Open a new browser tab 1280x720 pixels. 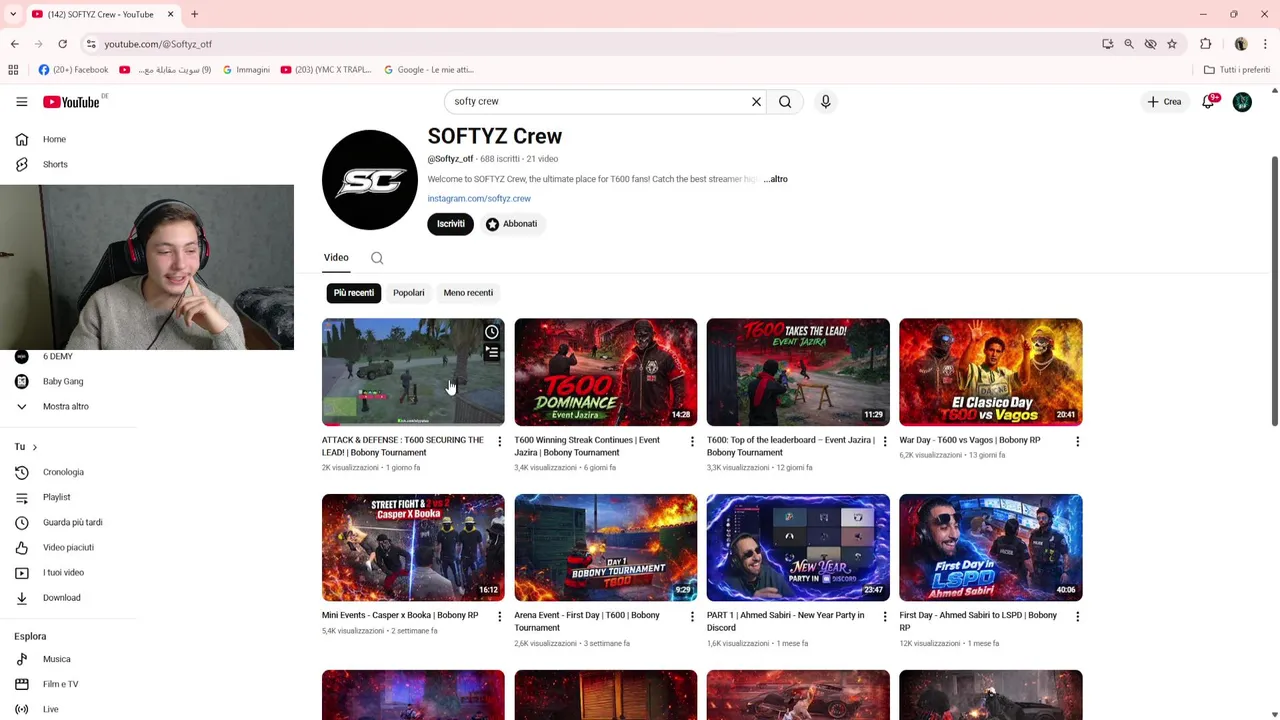click(195, 14)
